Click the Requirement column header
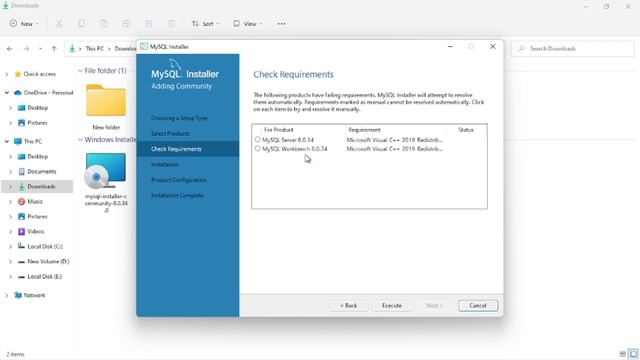The image size is (640, 360). click(x=364, y=130)
